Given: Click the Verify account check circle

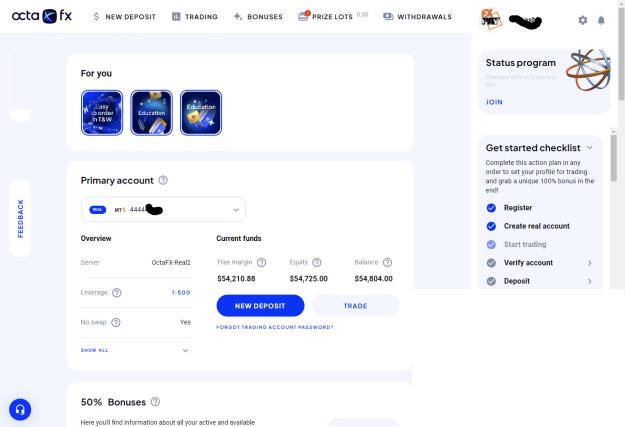Looking at the screenshot, I should pos(491,263).
